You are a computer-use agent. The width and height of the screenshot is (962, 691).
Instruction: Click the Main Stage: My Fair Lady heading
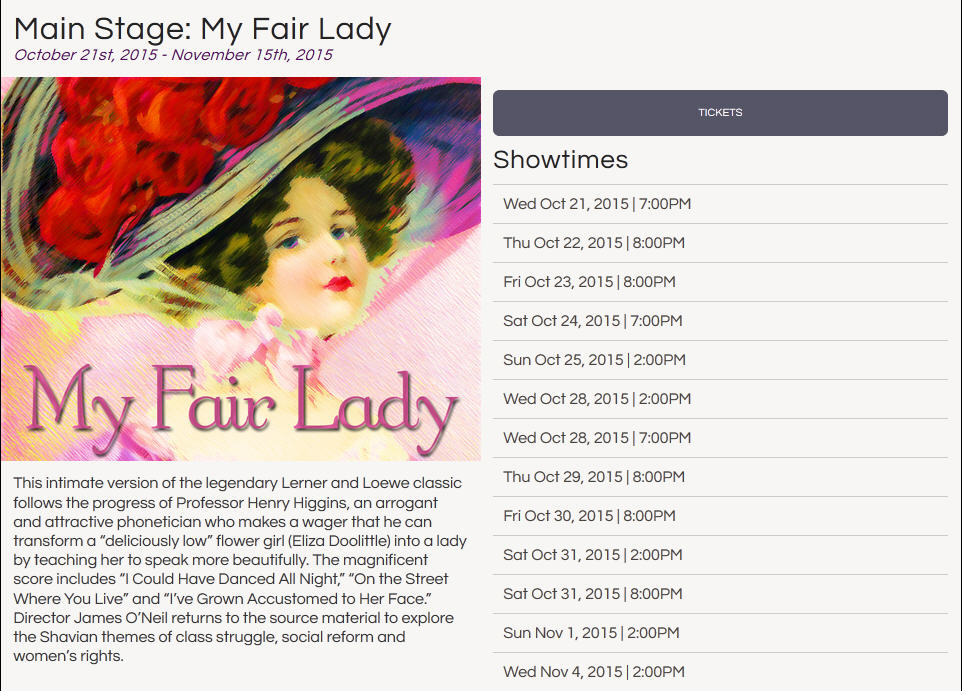(x=203, y=28)
